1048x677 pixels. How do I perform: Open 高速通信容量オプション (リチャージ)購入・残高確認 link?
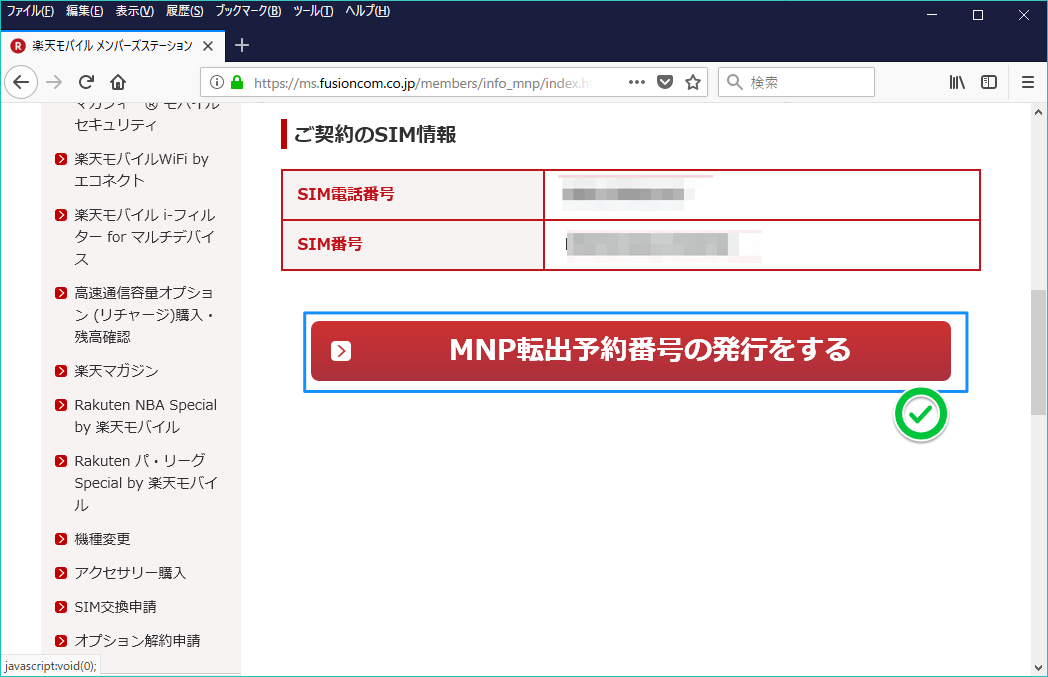144,314
